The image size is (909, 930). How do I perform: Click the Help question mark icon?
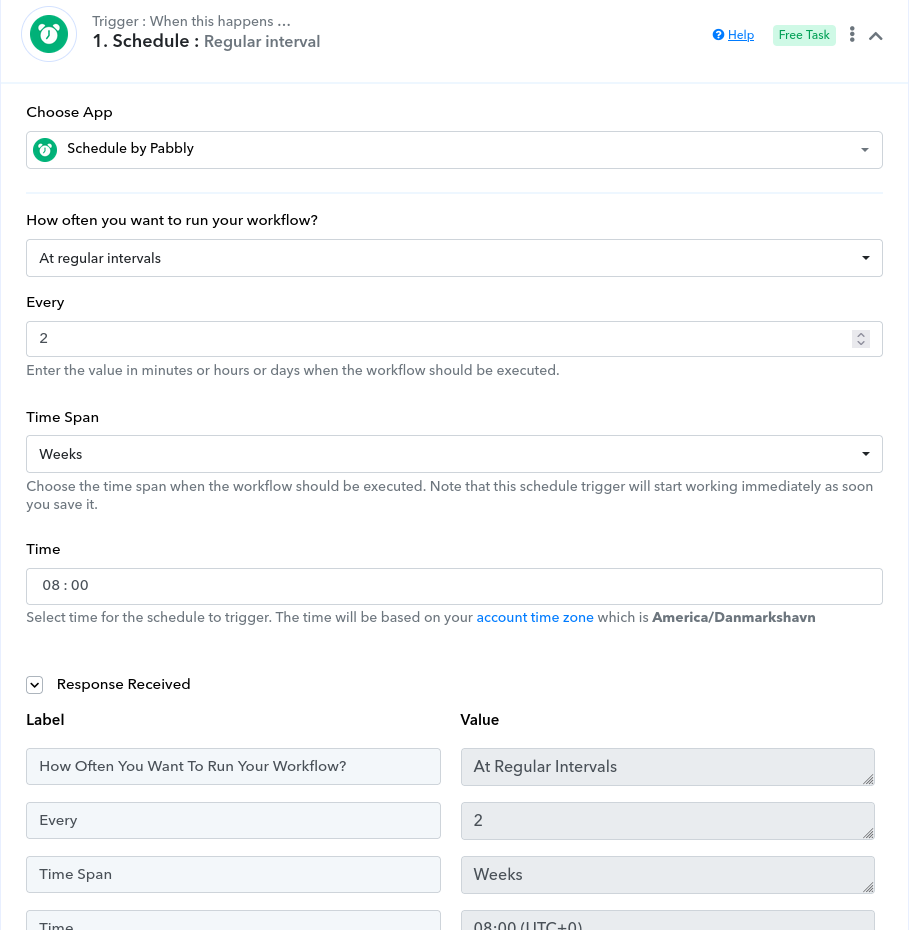(718, 35)
